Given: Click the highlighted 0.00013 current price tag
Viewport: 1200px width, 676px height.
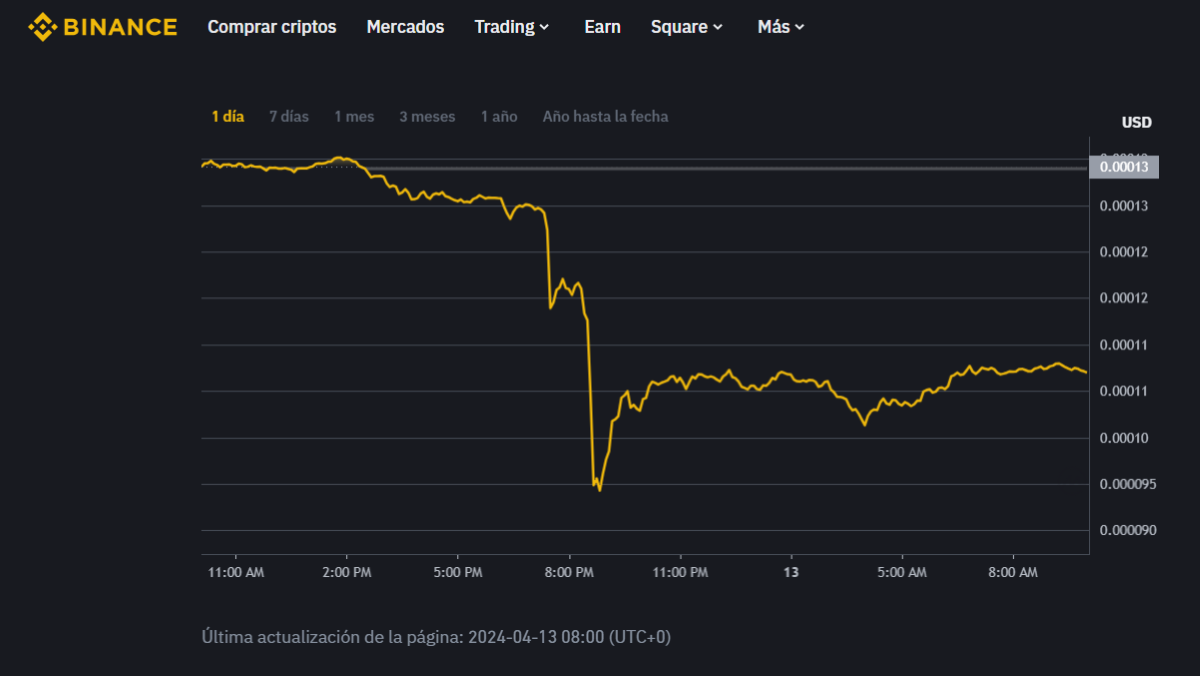Looking at the screenshot, I should click(x=1124, y=167).
